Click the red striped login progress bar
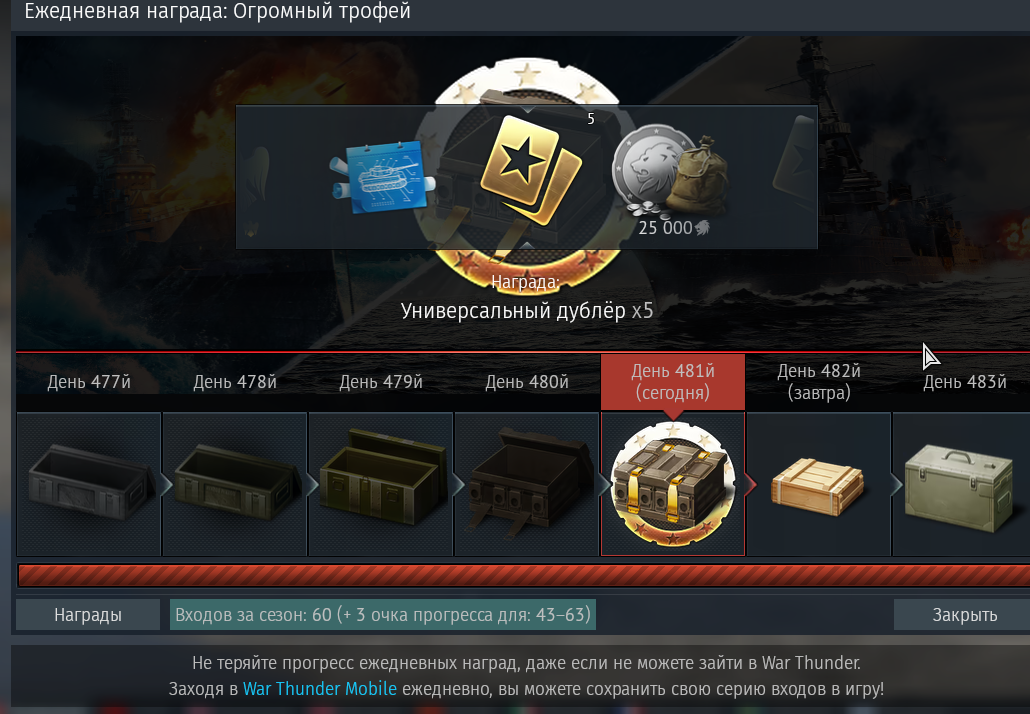This screenshot has height=714, width=1030. [524, 575]
